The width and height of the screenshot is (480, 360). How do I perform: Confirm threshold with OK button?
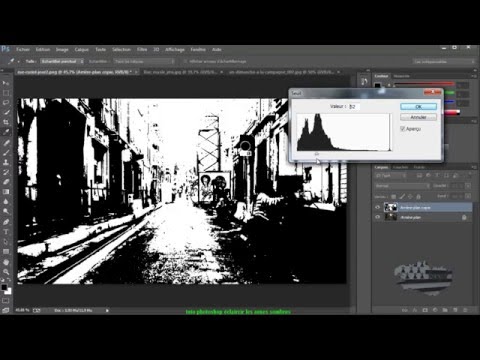click(x=418, y=107)
